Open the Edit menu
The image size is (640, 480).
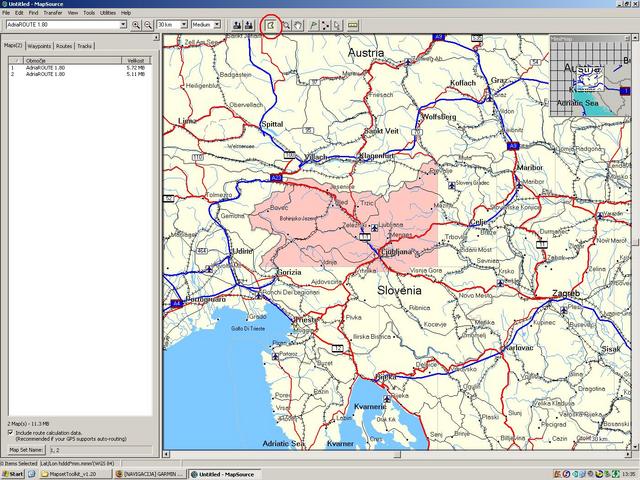19,13
